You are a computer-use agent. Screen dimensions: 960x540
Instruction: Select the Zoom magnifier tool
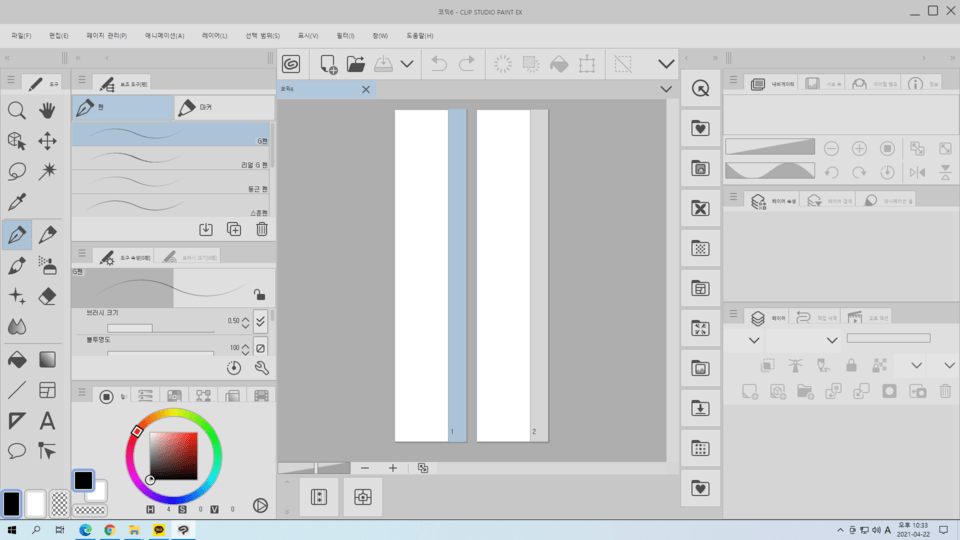click(17, 110)
